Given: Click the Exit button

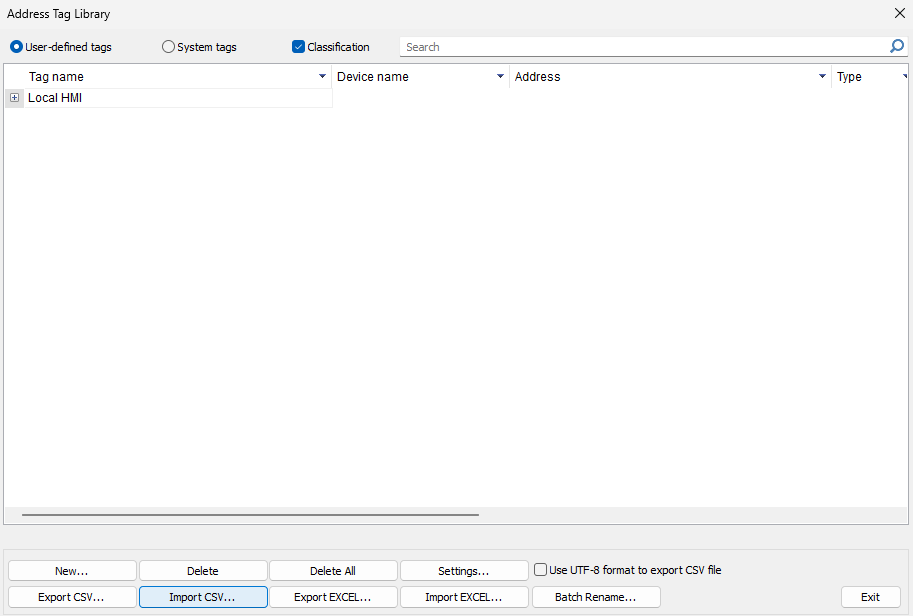Looking at the screenshot, I should tap(870, 597).
